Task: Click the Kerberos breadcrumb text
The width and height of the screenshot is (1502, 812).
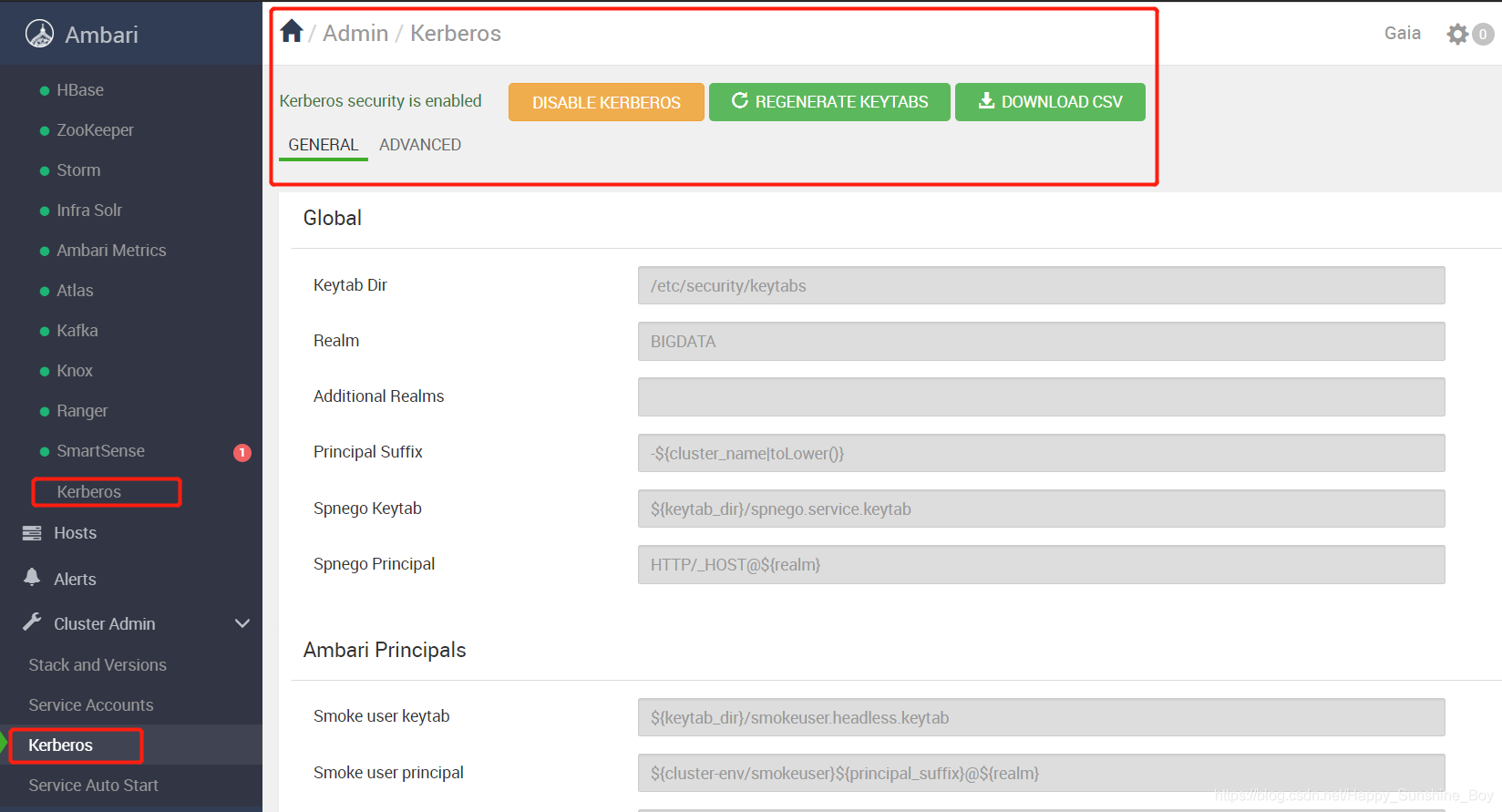Action: tap(456, 34)
